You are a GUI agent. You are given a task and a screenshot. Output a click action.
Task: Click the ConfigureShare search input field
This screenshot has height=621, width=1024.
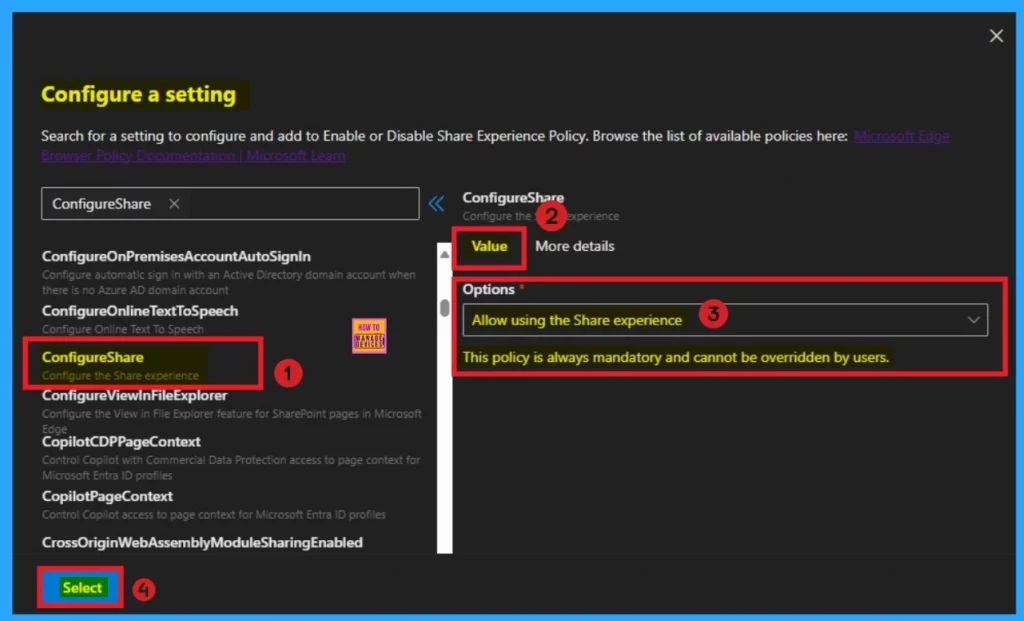coord(230,204)
